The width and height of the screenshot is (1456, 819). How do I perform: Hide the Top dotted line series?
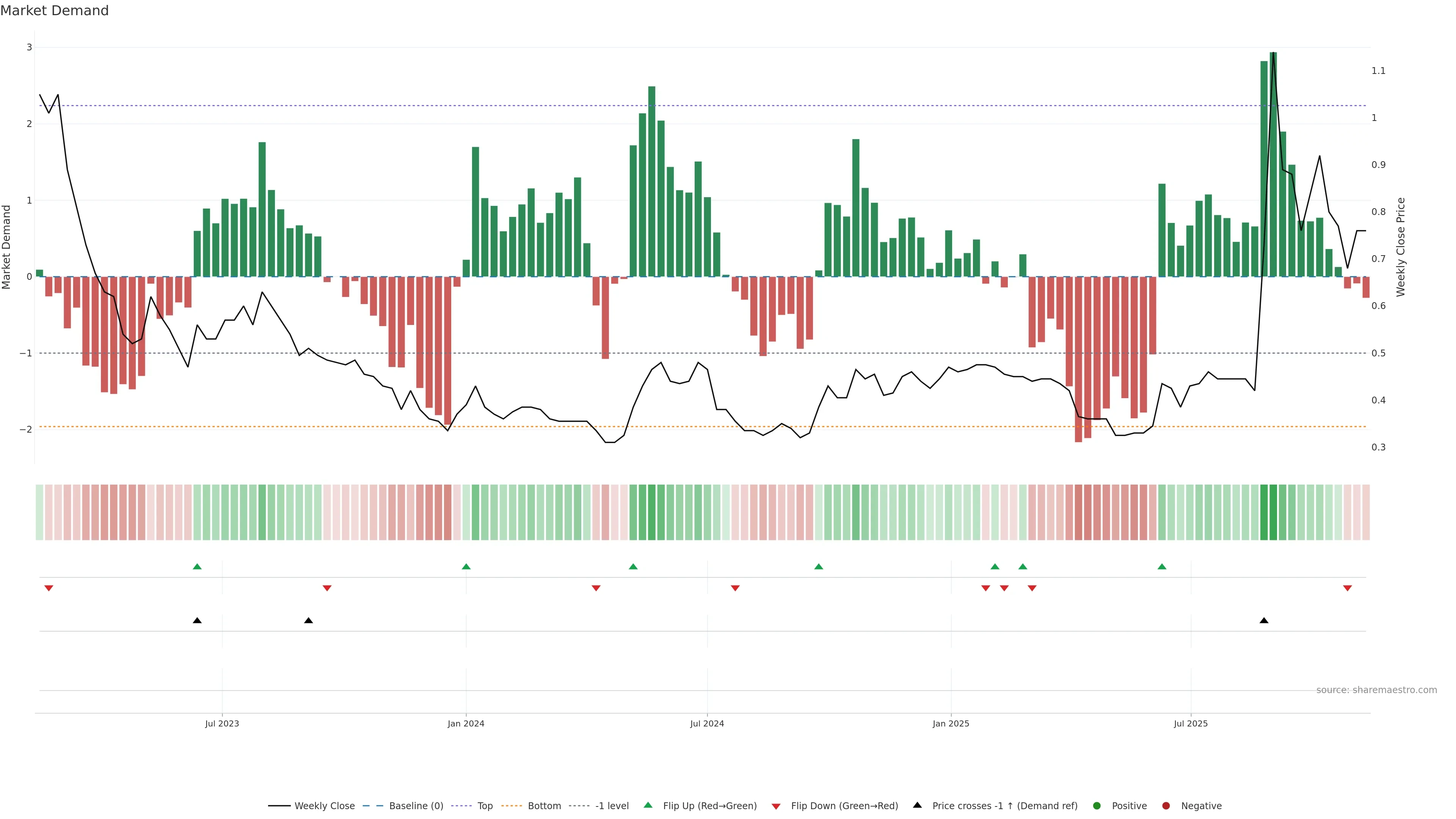[485, 805]
